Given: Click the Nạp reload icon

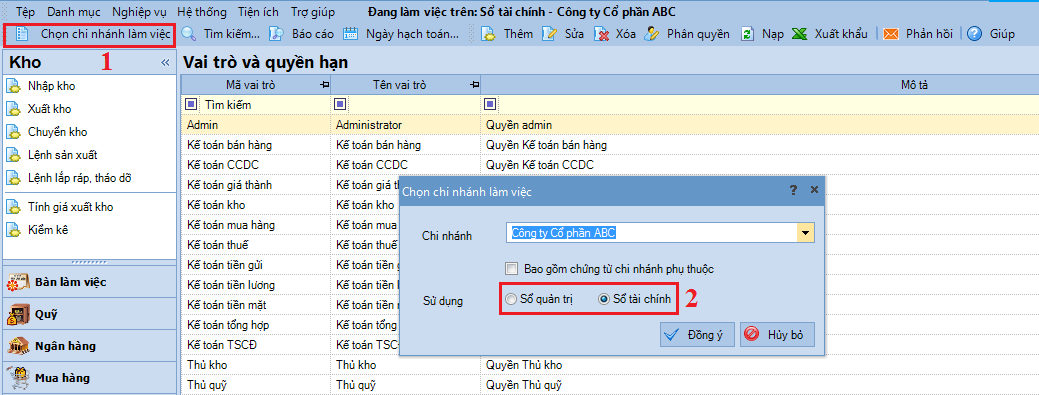Looking at the screenshot, I should [x=748, y=34].
